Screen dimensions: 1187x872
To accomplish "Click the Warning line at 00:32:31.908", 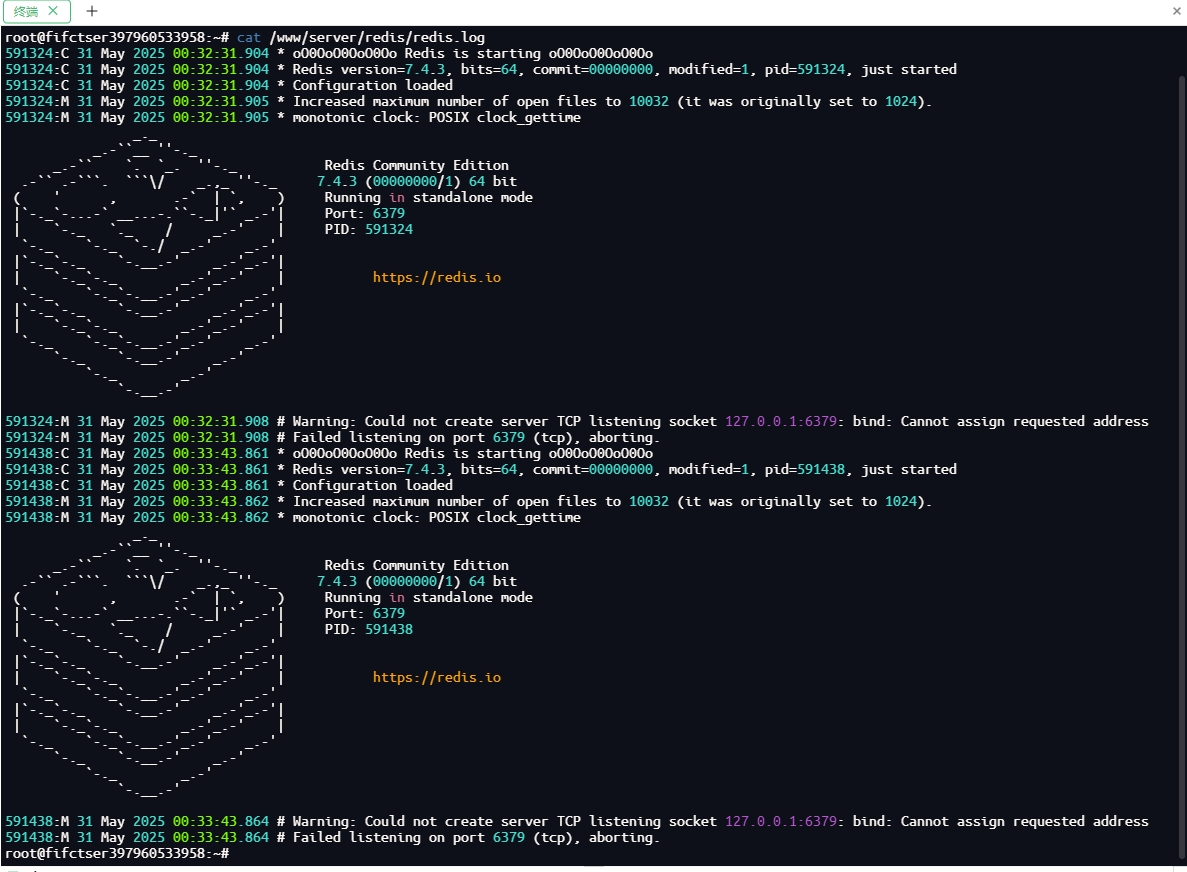I will (x=577, y=422).
